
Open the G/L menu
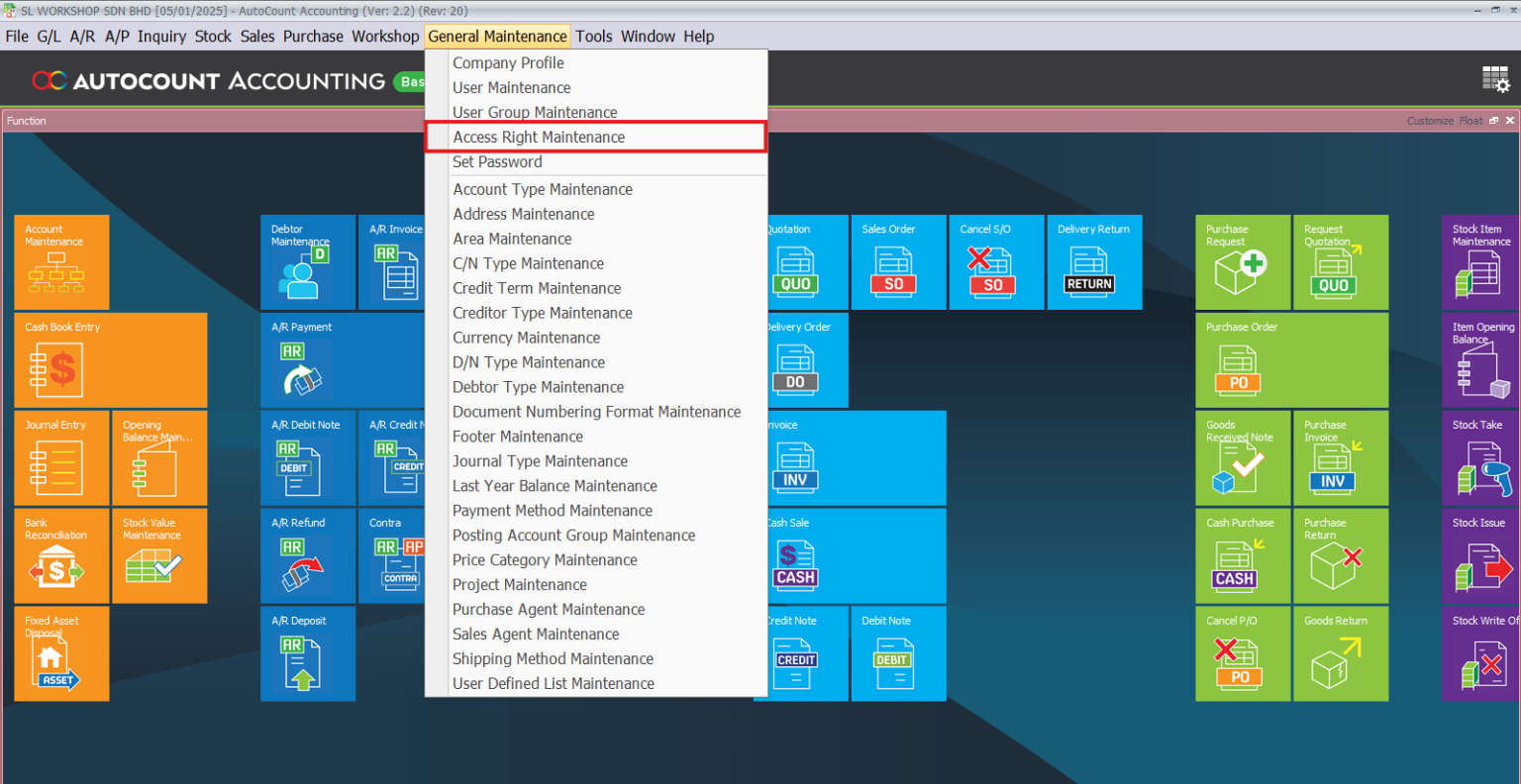pyautogui.click(x=49, y=37)
